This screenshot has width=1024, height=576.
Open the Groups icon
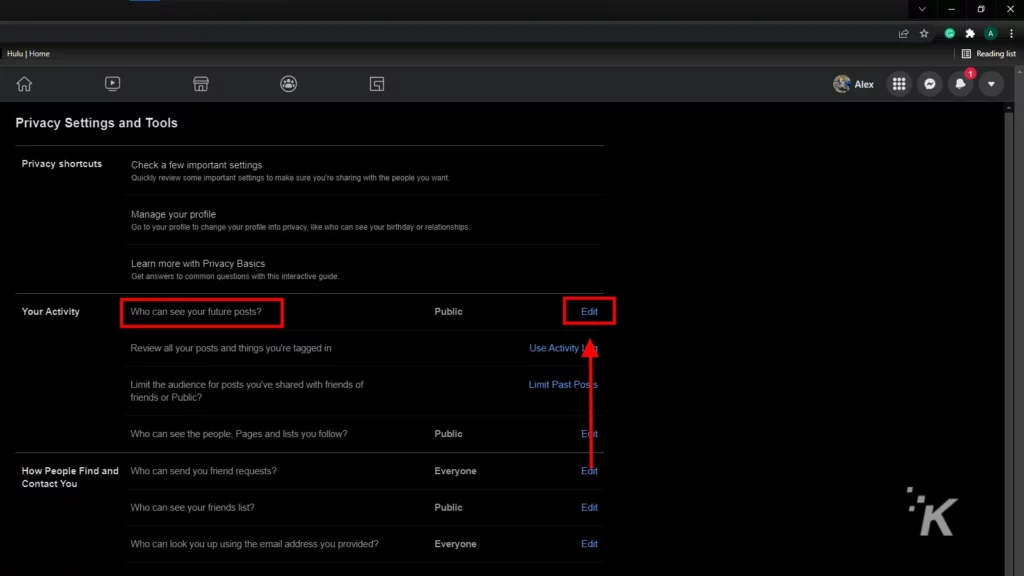(289, 84)
